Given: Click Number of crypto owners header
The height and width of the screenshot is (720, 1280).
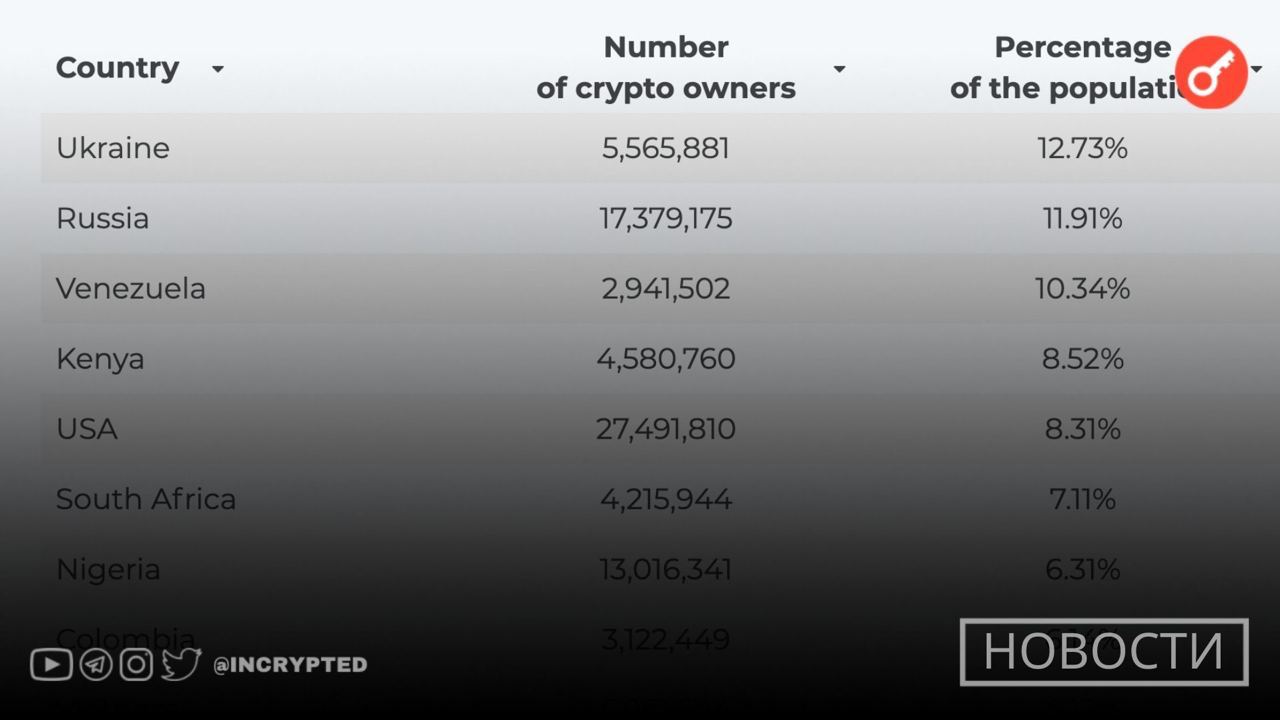Looking at the screenshot, I should (x=666, y=68).
